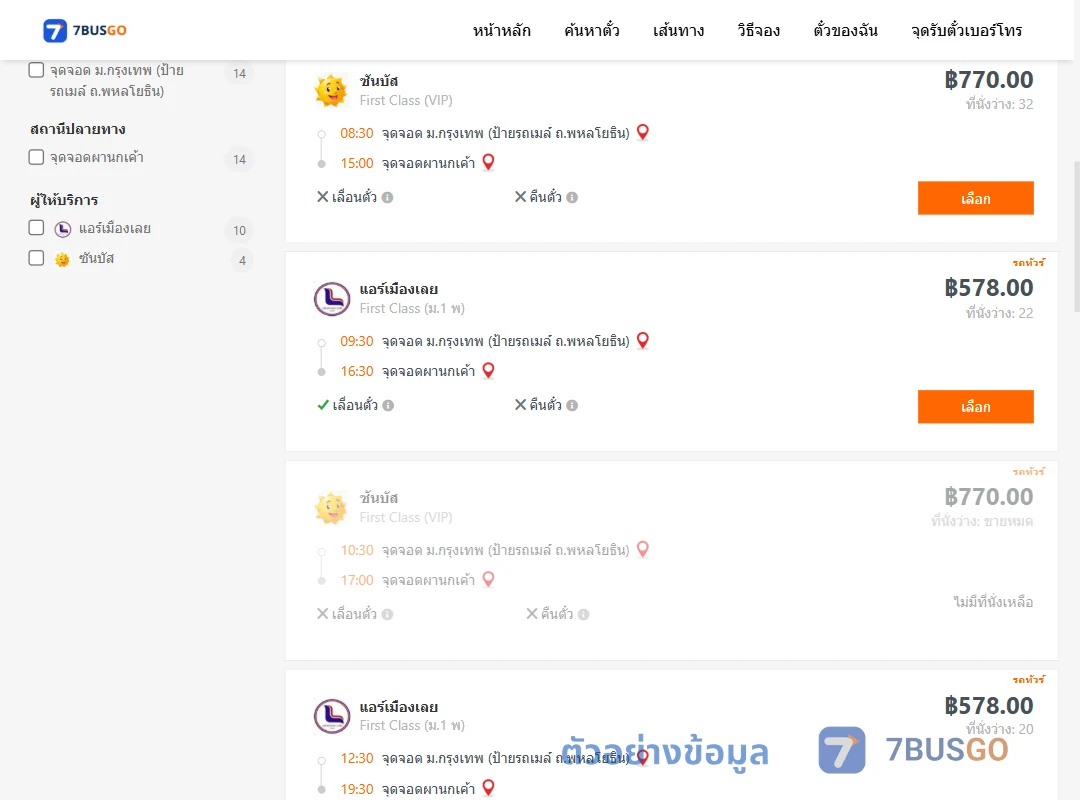Click ที่นั่งว่าง: ขายหมด text
Viewport: 1080px width, 800px height.
[982, 521]
